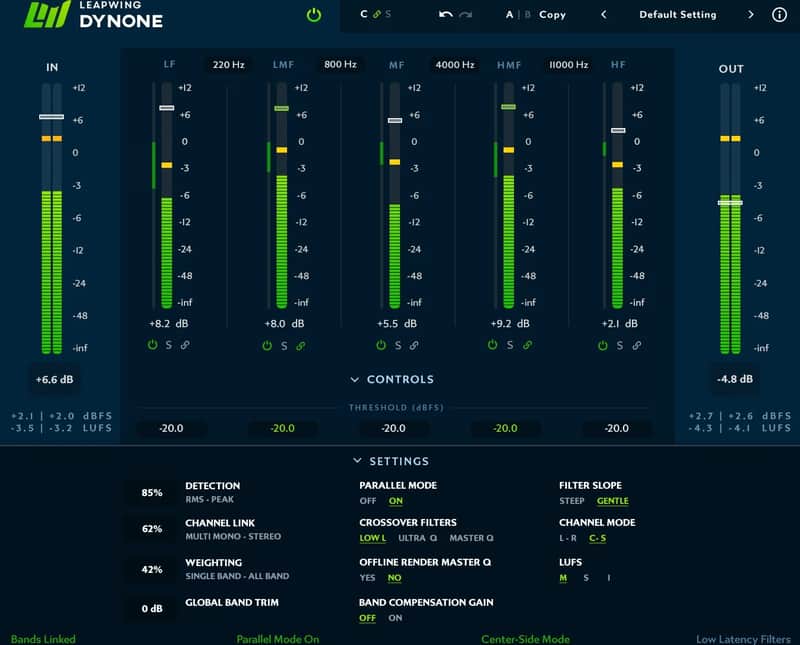Solo the HMF band
Image resolution: width=800 pixels, height=645 pixels.
pos(510,345)
